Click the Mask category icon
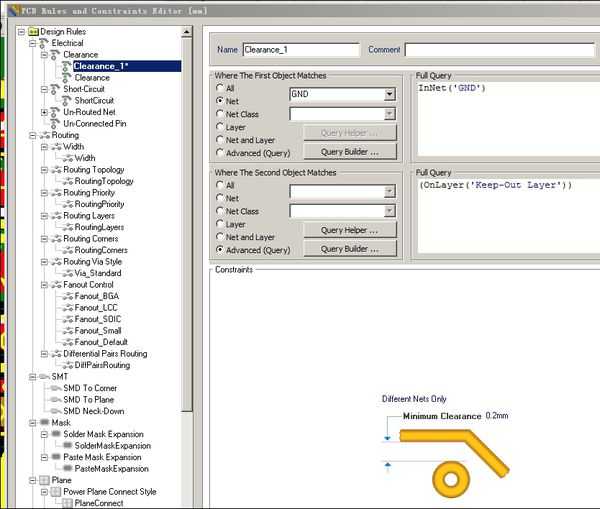Image resolution: width=600 pixels, height=509 pixels. pyautogui.click(x=45, y=422)
